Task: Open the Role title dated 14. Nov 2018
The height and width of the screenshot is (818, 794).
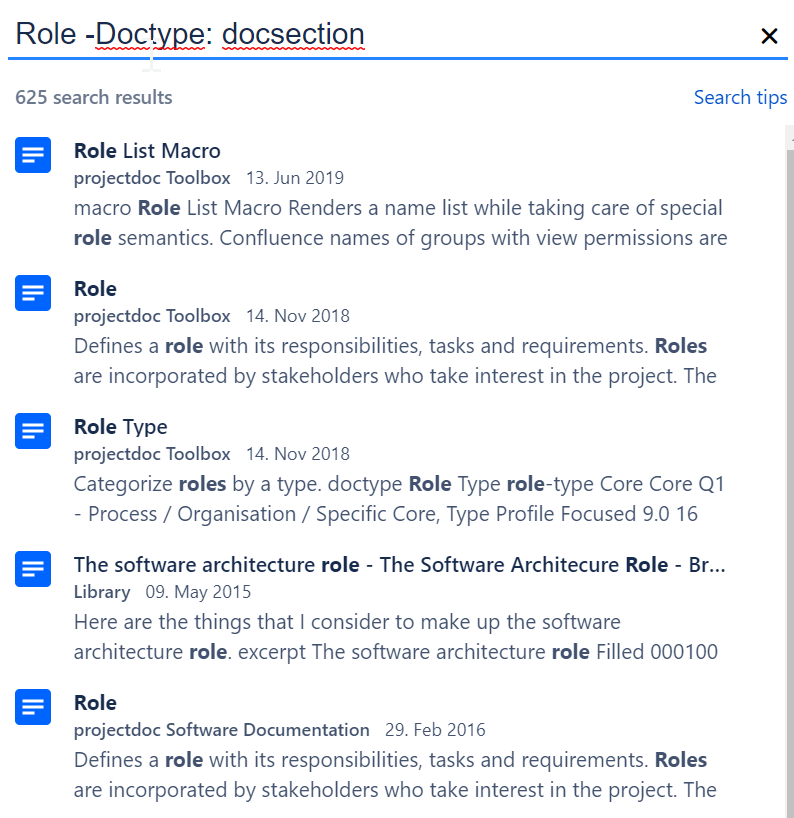Action: tap(95, 289)
